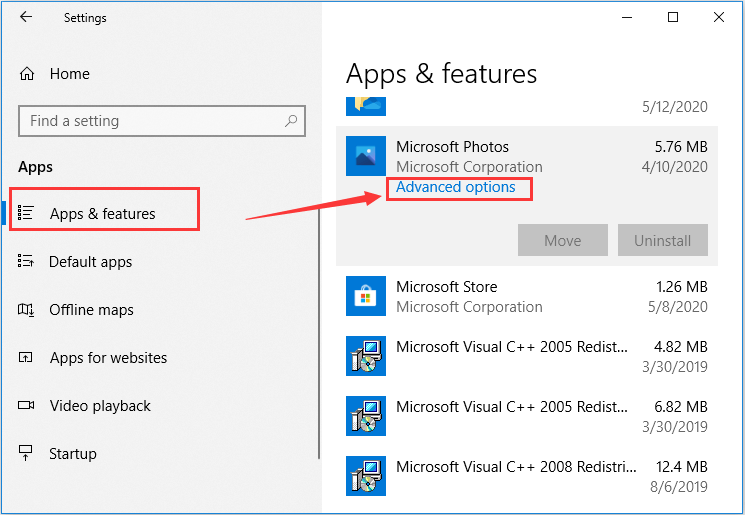Open Default apps section
This screenshot has width=745, height=515.
(90, 261)
